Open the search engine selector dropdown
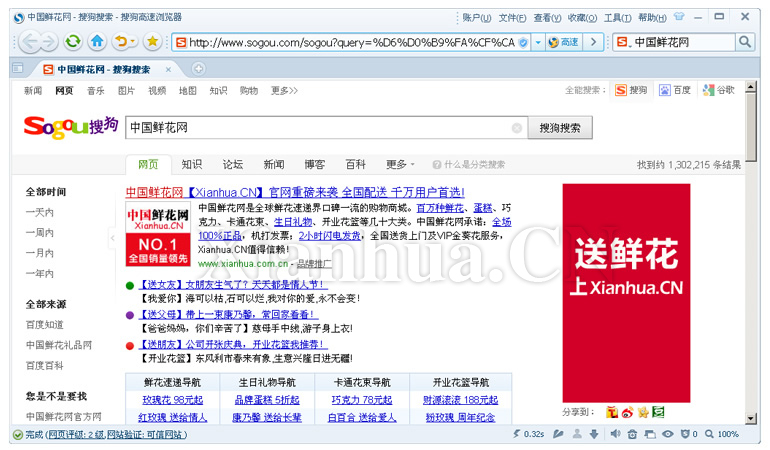 pyautogui.click(x=623, y=42)
